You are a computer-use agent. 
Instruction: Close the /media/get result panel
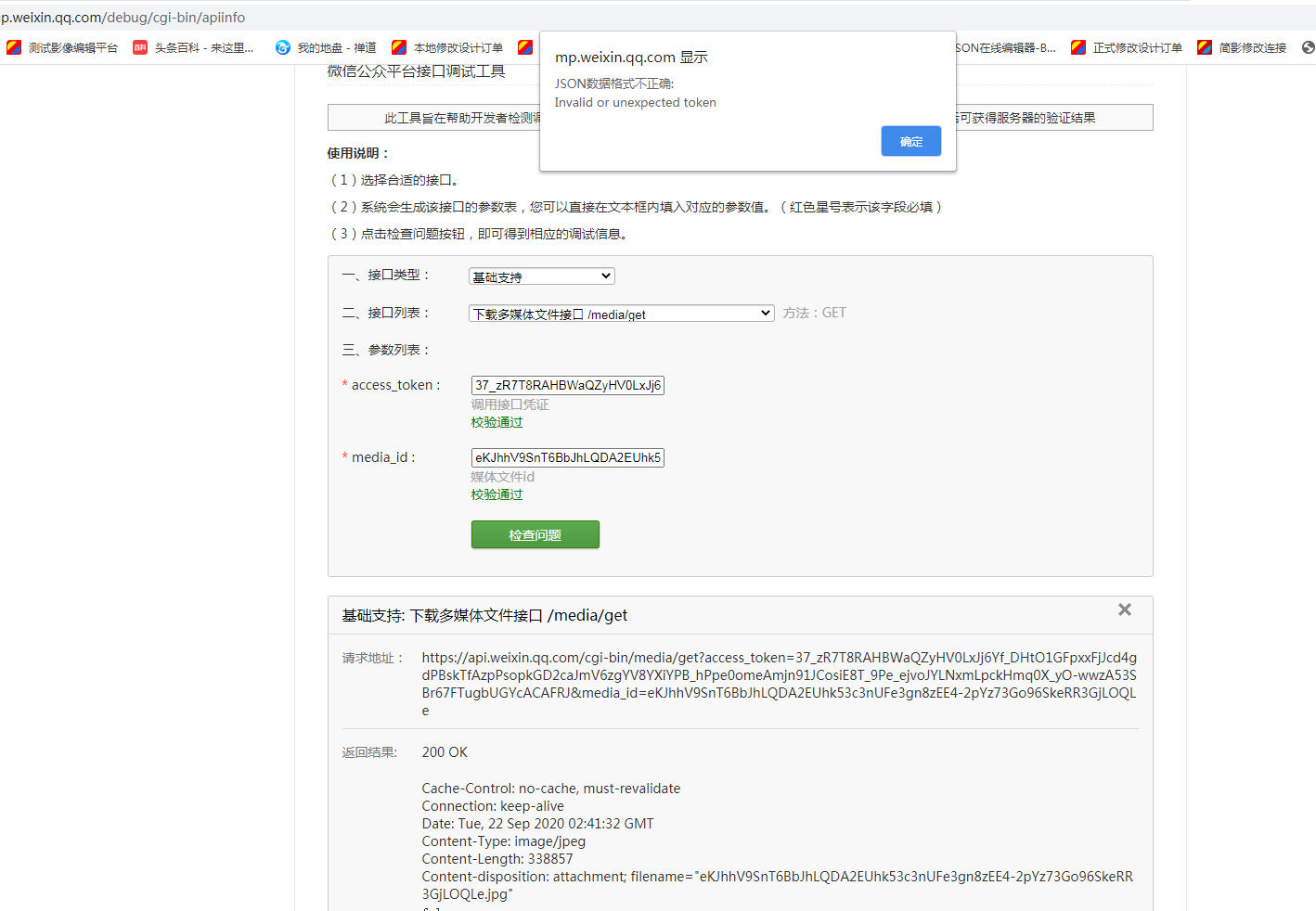tap(1125, 609)
